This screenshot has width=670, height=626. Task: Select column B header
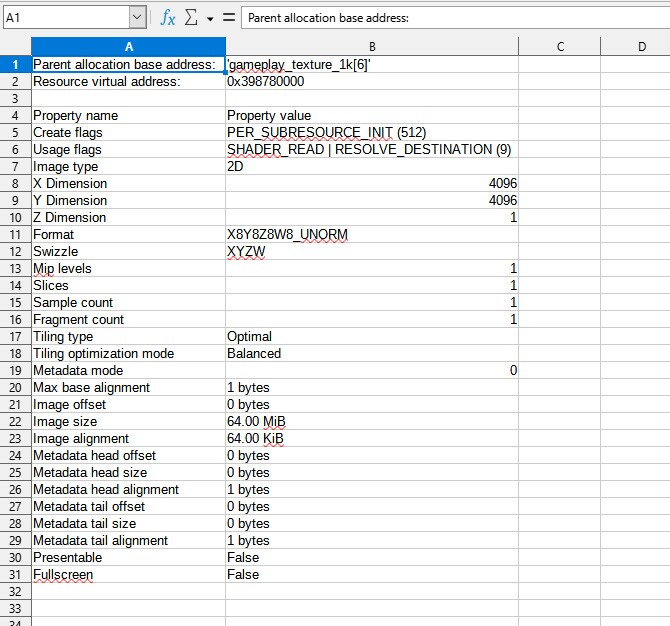(x=372, y=46)
